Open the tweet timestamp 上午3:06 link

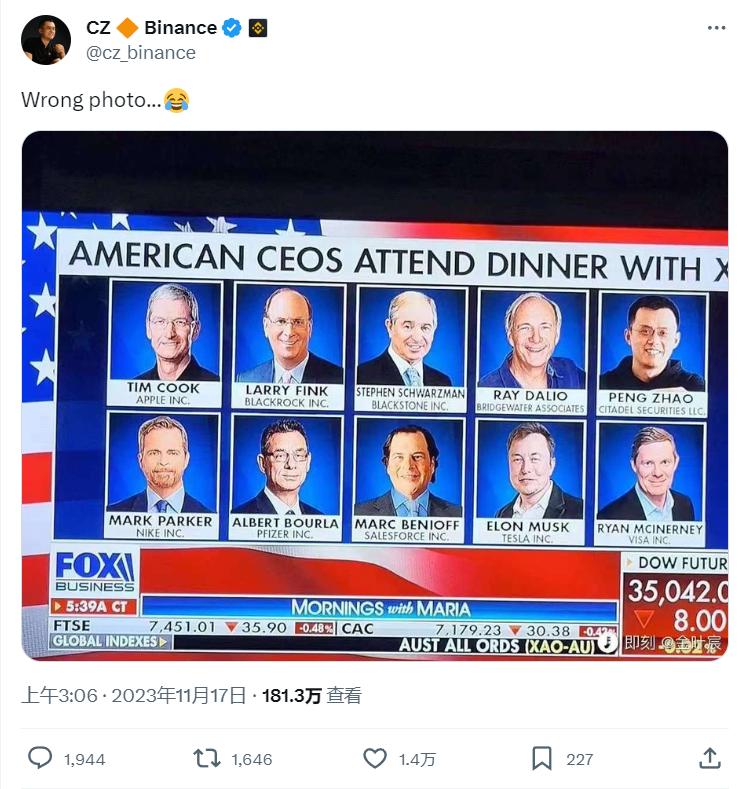134,696
